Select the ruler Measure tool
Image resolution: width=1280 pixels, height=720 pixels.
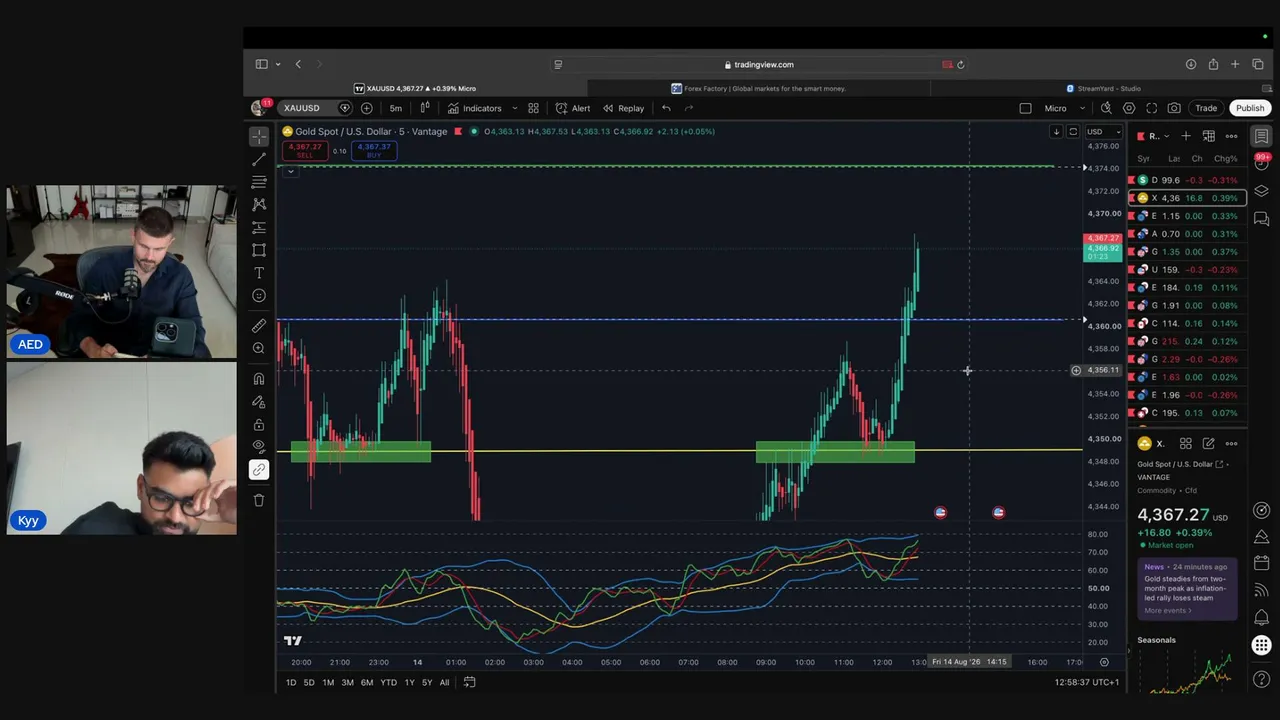click(259, 326)
